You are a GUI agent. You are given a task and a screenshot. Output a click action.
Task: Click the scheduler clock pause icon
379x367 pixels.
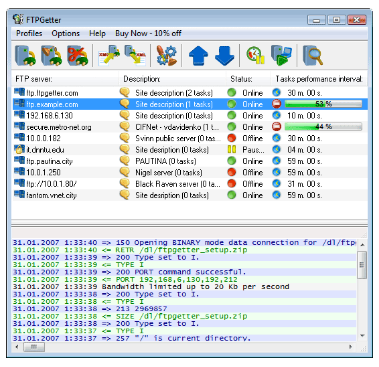click(255, 55)
